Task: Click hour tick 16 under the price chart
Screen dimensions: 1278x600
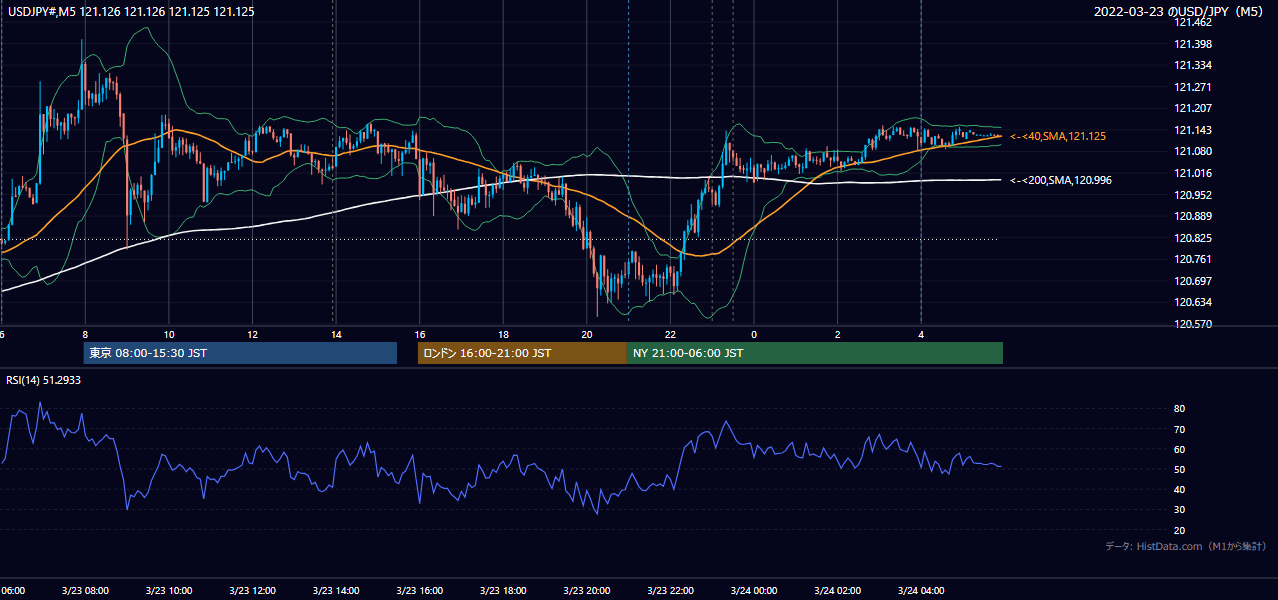Action: [419, 334]
